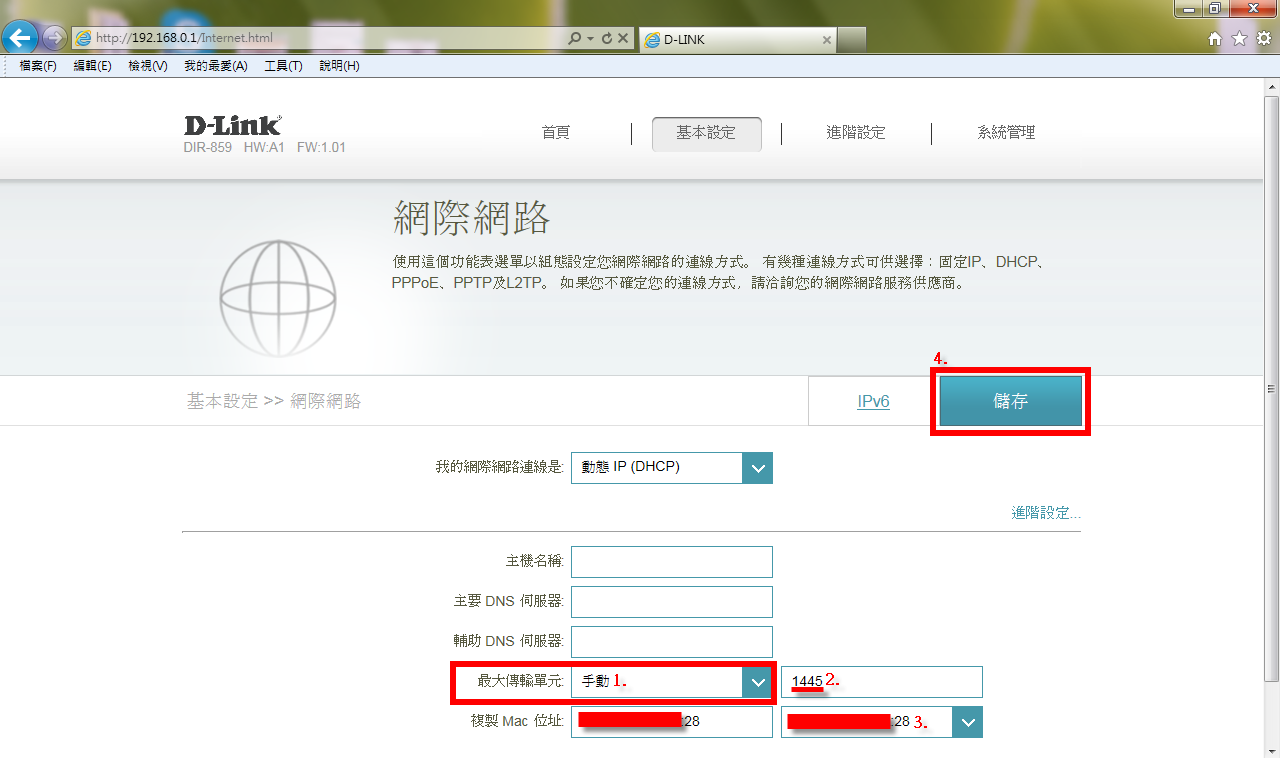This screenshot has width=1280, height=758.
Task: Open the IPv6 link
Action: pos(873,402)
